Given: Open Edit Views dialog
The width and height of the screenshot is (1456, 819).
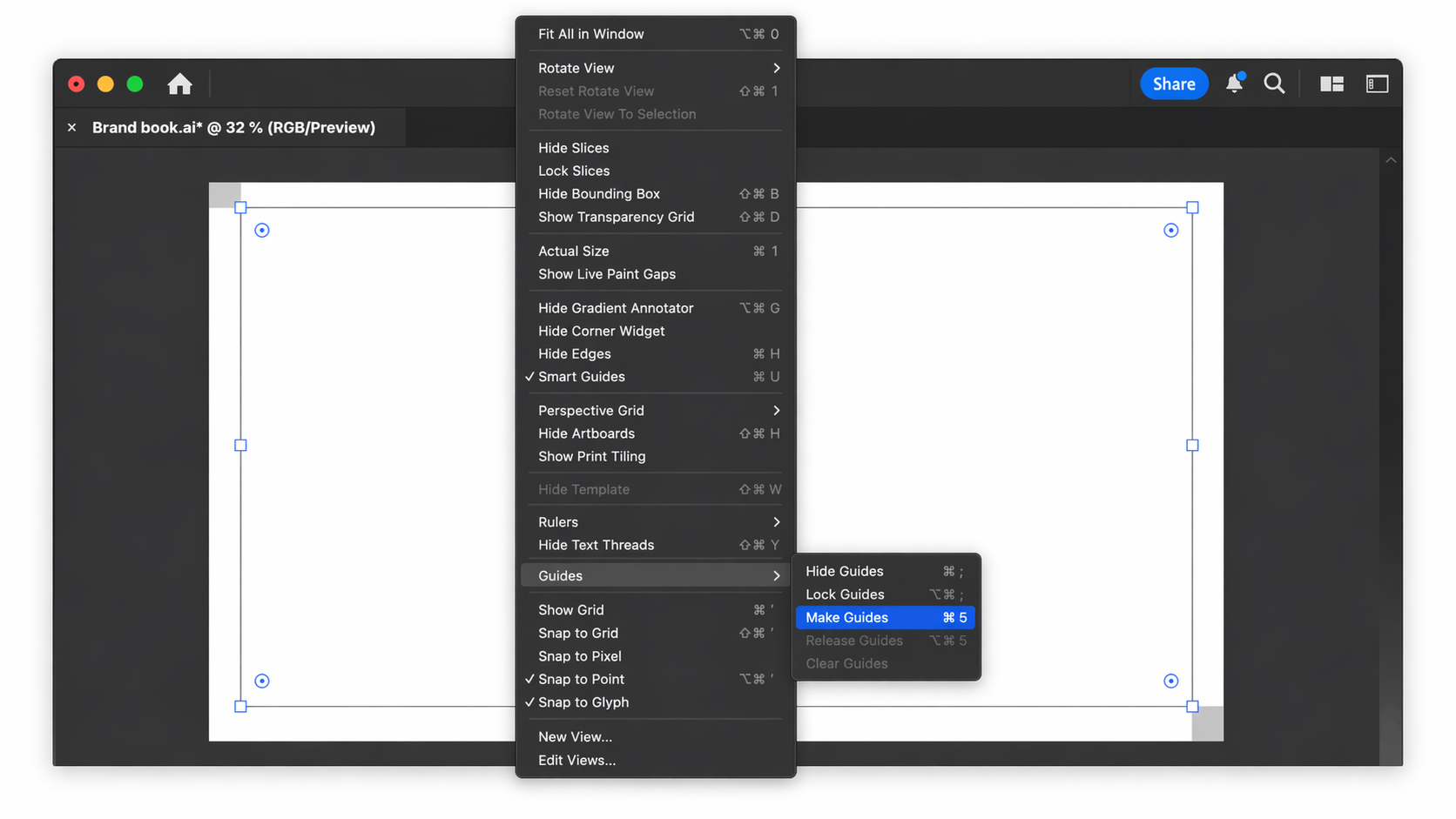Looking at the screenshot, I should (655, 760).
